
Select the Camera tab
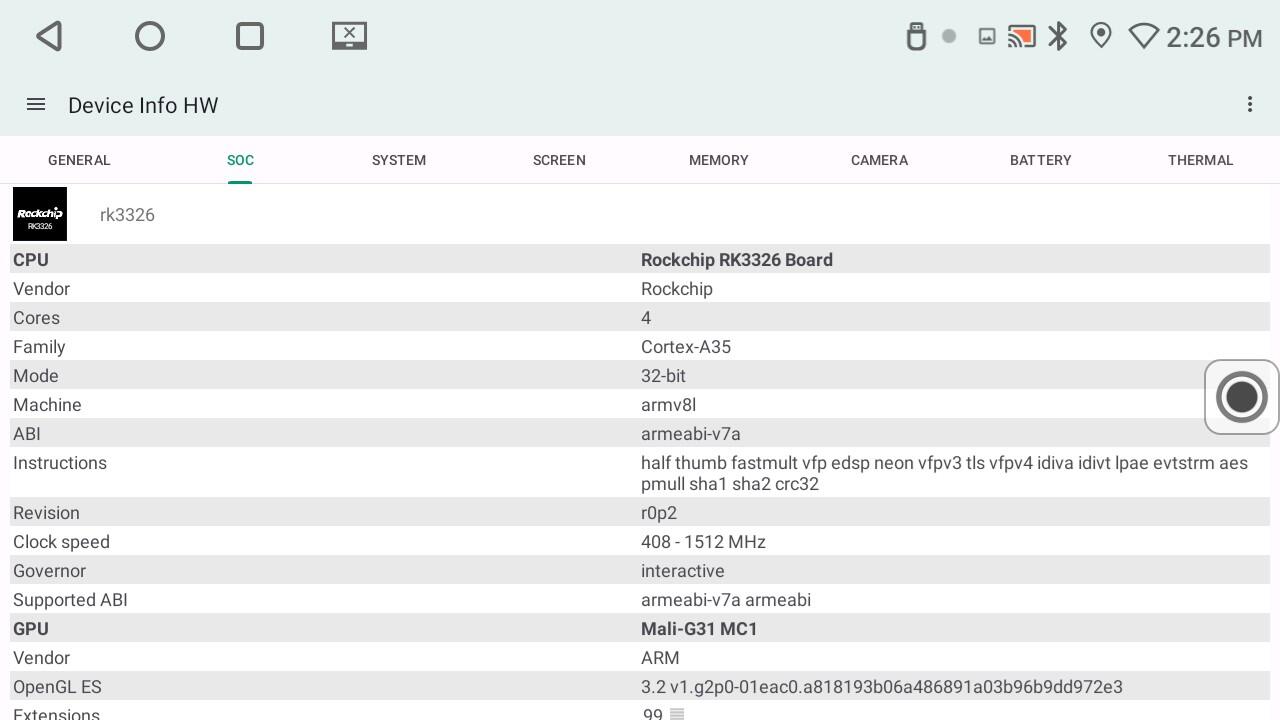(x=879, y=160)
